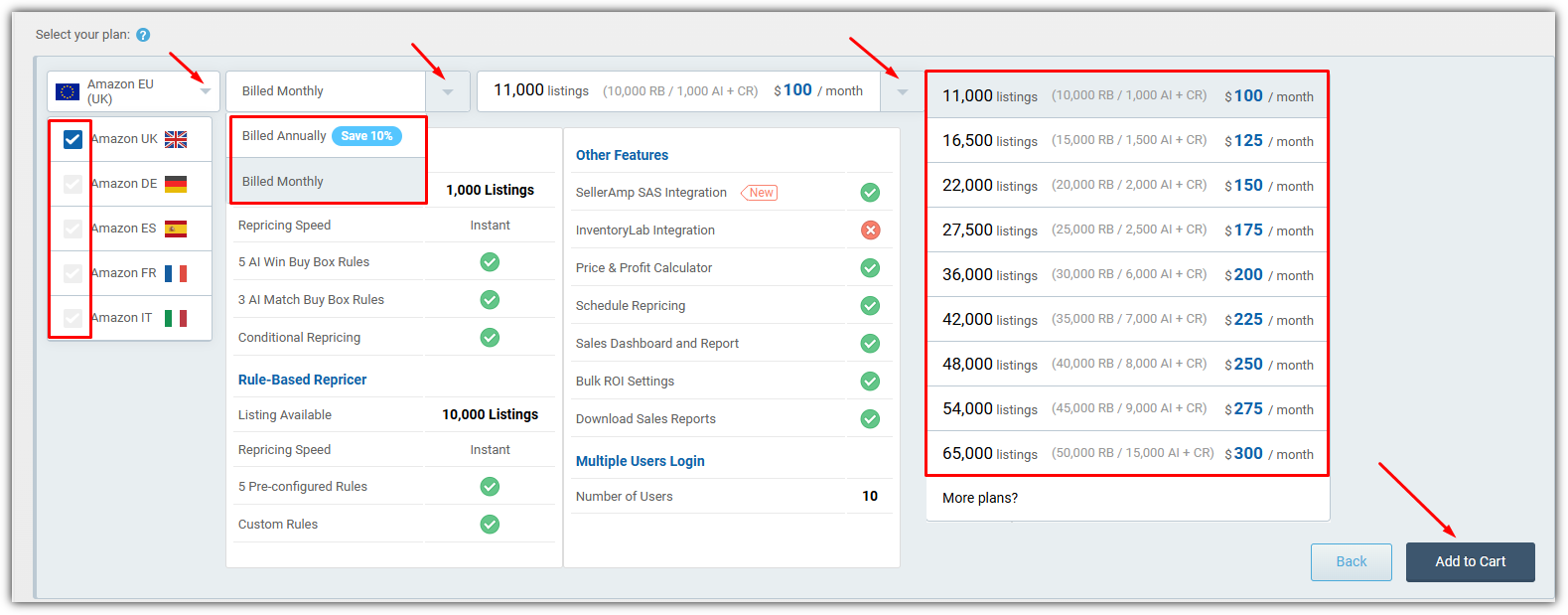
Task: Click the UK flag next to Amazon UK
Action: [x=176, y=139]
